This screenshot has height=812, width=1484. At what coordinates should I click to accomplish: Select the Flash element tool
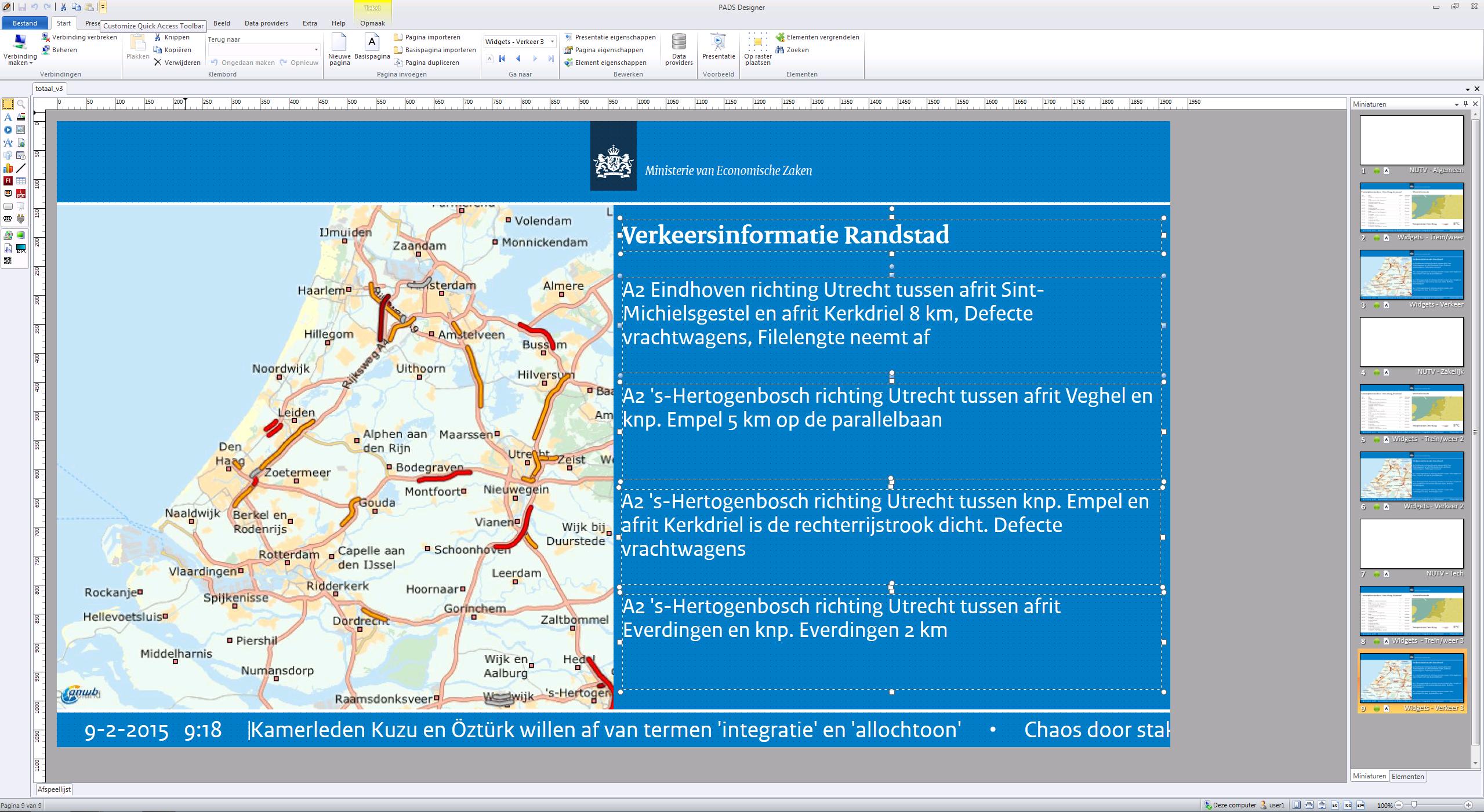(x=8, y=181)
